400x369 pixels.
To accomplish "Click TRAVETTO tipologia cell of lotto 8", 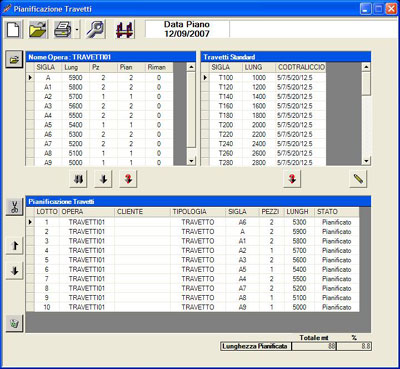I will [x=198, y=288].
